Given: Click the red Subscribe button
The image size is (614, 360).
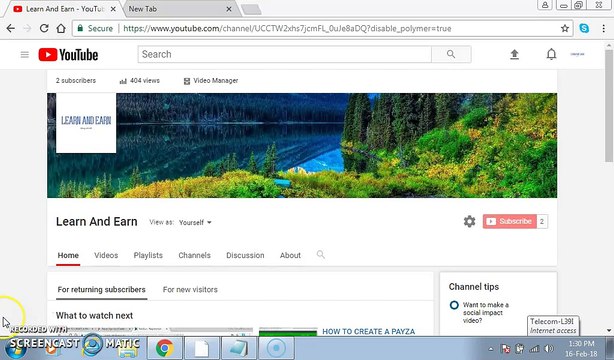Looking at the screenshot, I should [509, 221].
